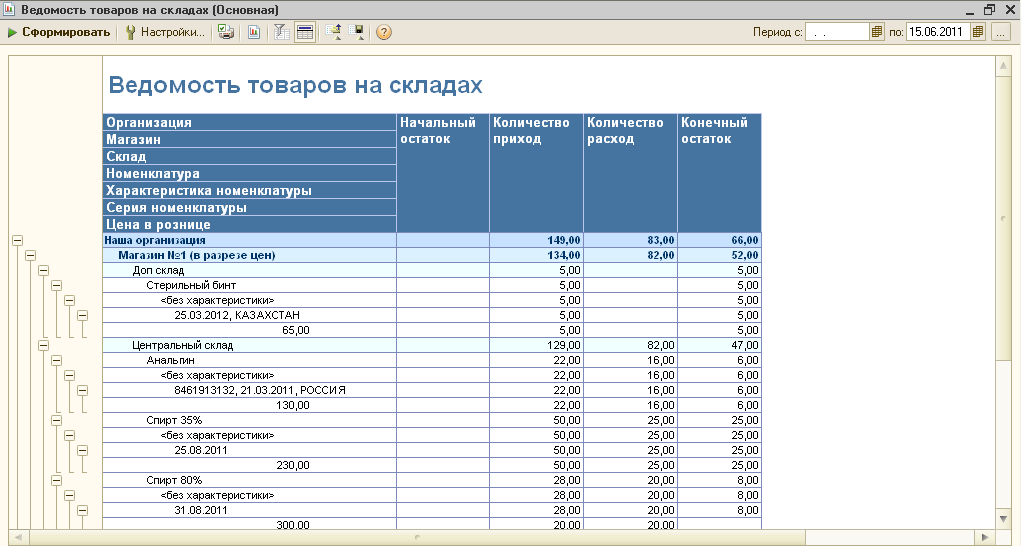Click the chart diagram document icon
1021x546 pixels.
pos(254,32)
